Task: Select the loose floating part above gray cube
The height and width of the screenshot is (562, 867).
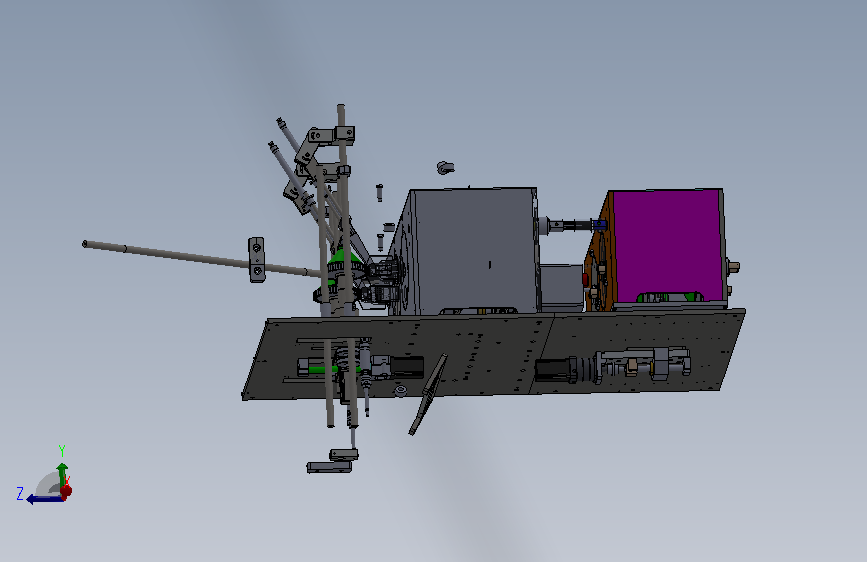Action: tap(445, 167)
